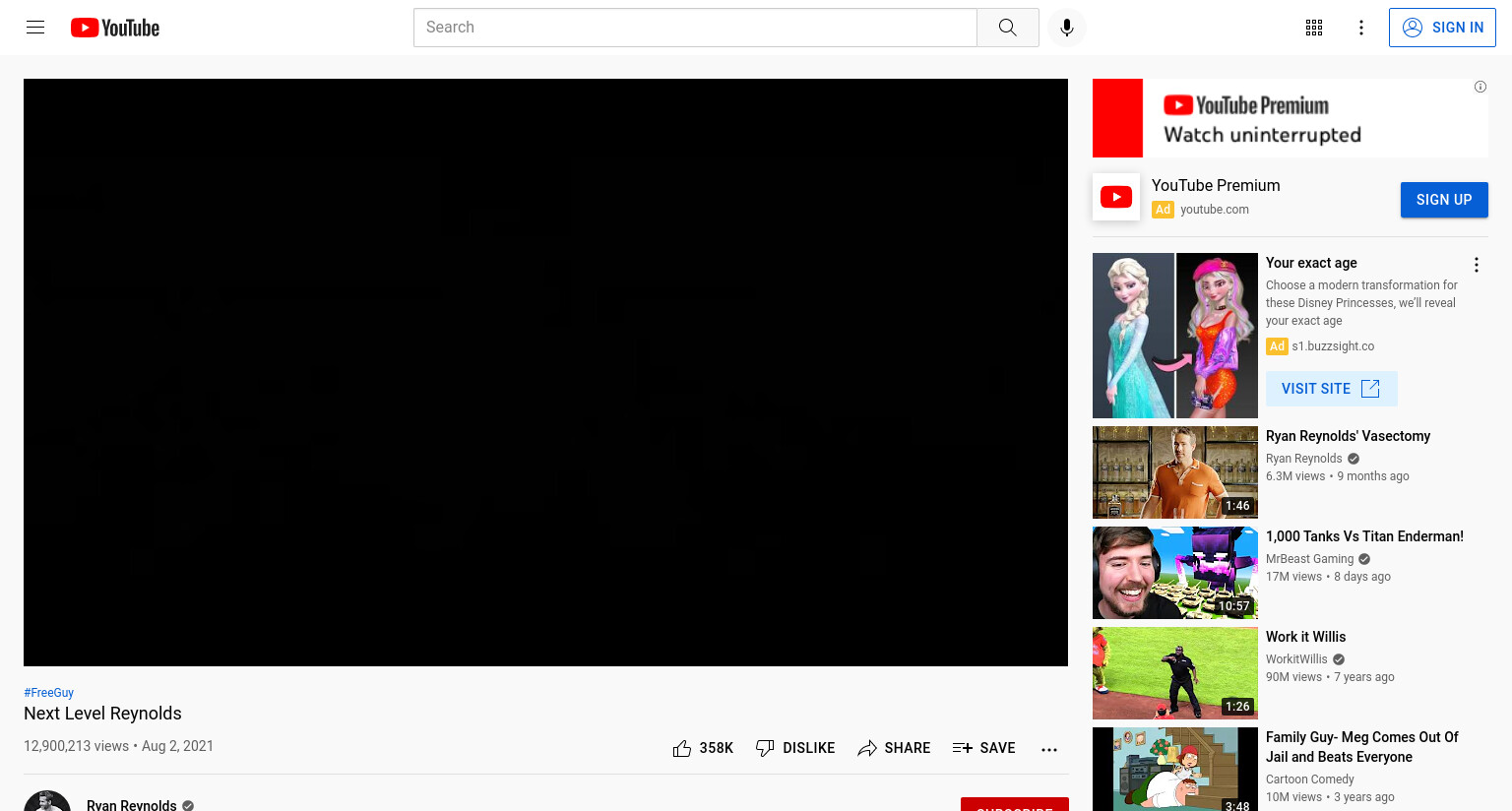Open Family Guy Meg Comes Out video title
Viewport: 1512px width, 811px height.
click(1362, 747)
